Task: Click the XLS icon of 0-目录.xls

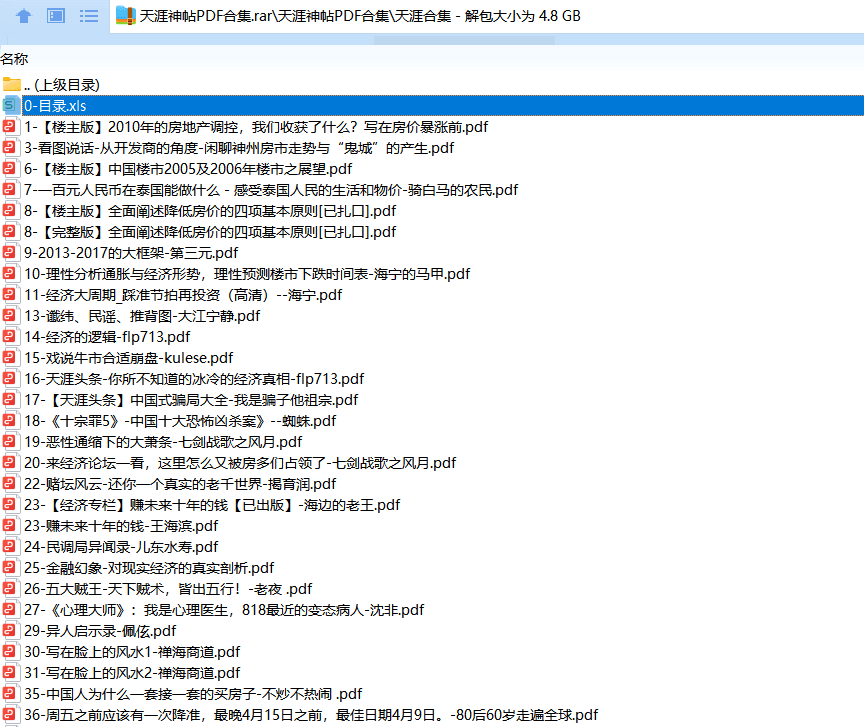Action: (11, 105)
